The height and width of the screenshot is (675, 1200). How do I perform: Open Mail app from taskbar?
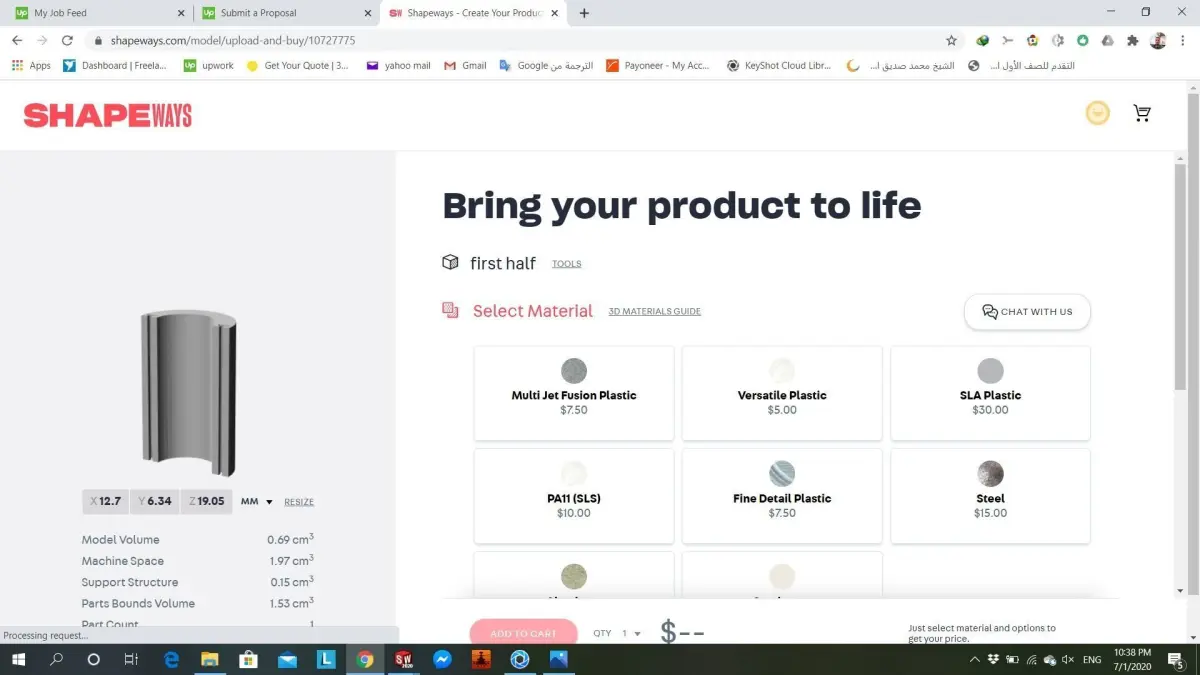point(288,660)
